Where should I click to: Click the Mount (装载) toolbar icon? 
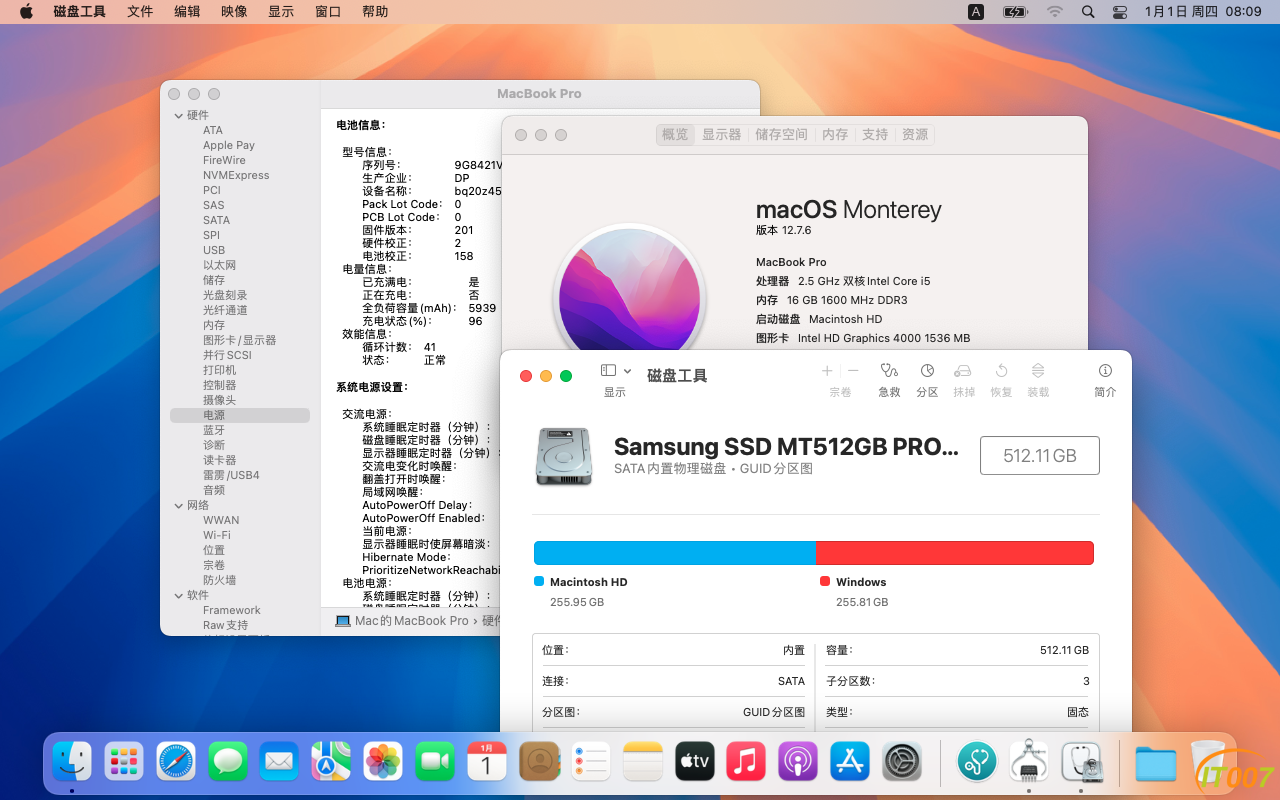[x=1038, y=371]
